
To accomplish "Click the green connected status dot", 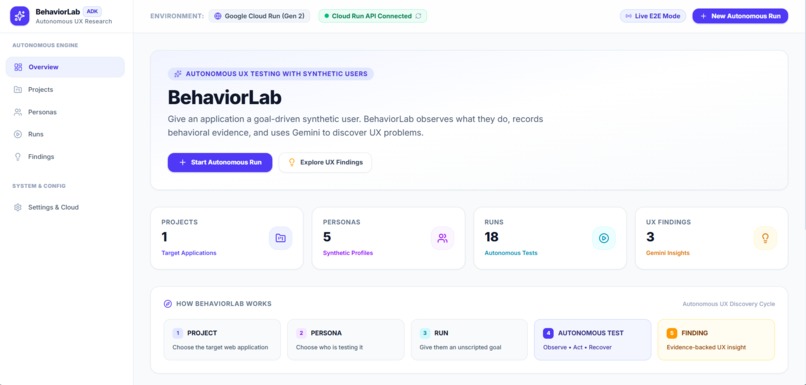I will [326, 16].
